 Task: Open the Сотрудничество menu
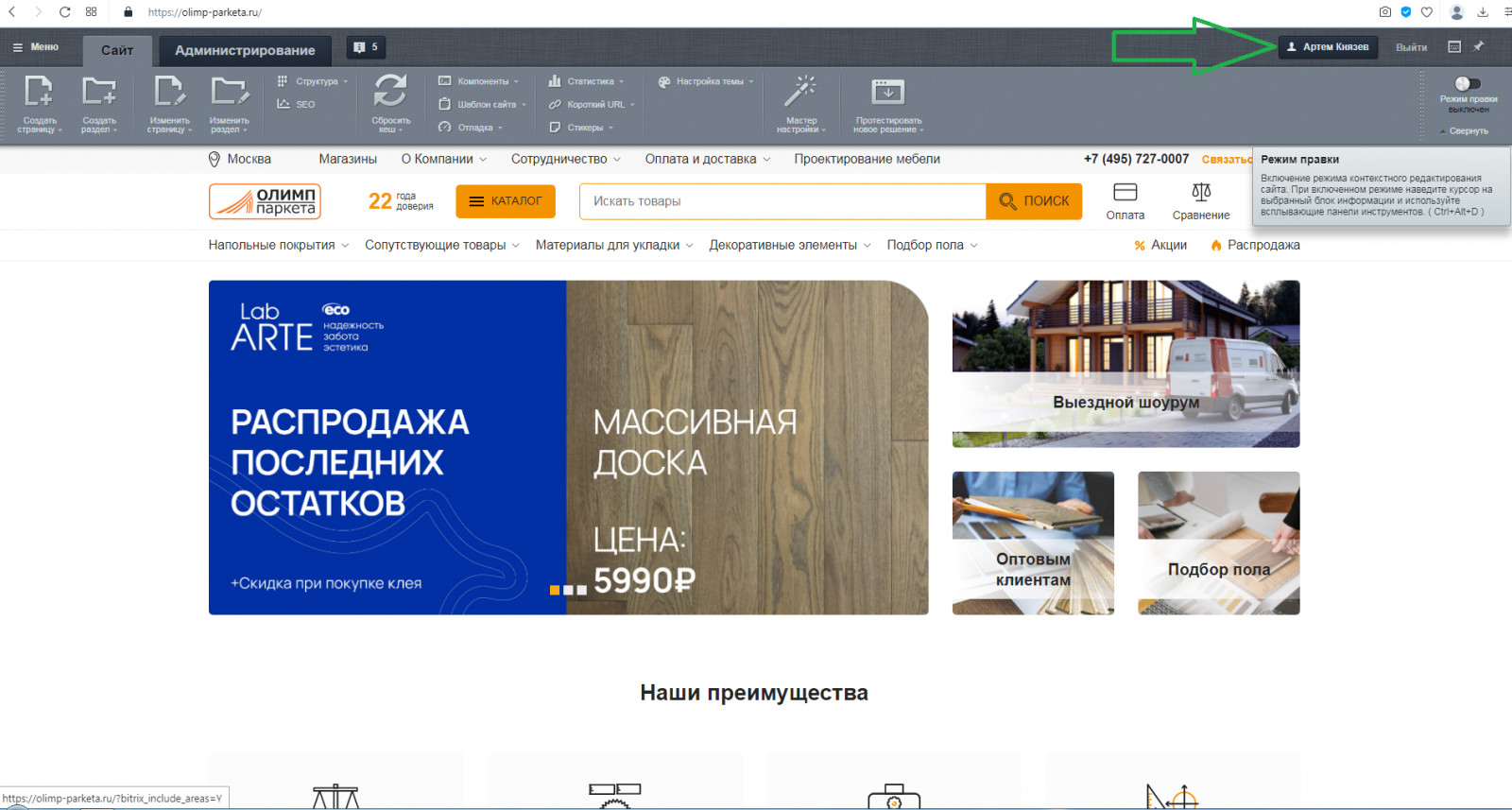(566, 159)
